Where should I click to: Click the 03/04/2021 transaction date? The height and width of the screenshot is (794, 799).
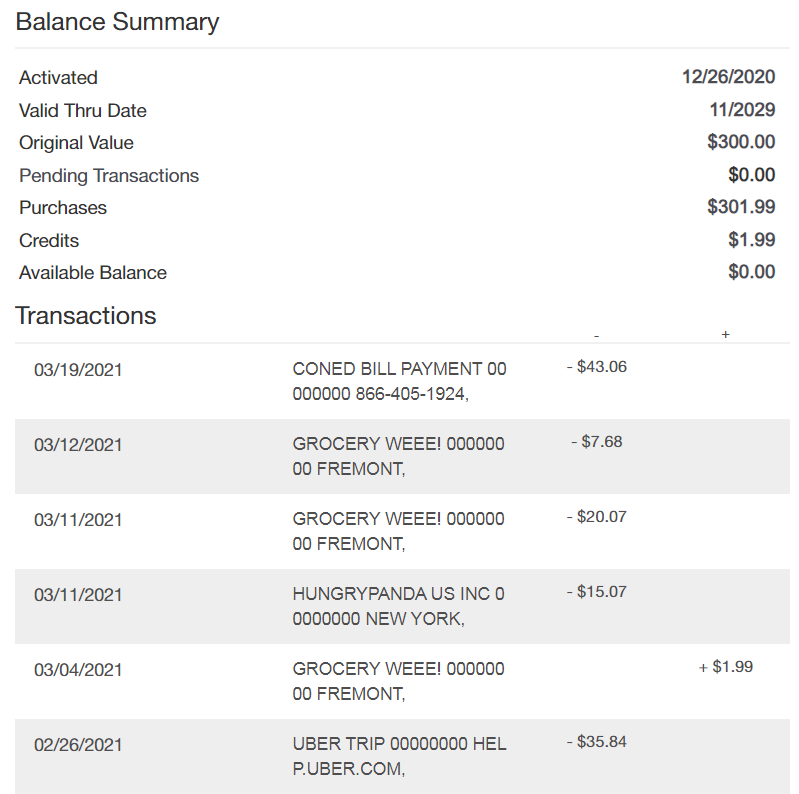point(78,670)
